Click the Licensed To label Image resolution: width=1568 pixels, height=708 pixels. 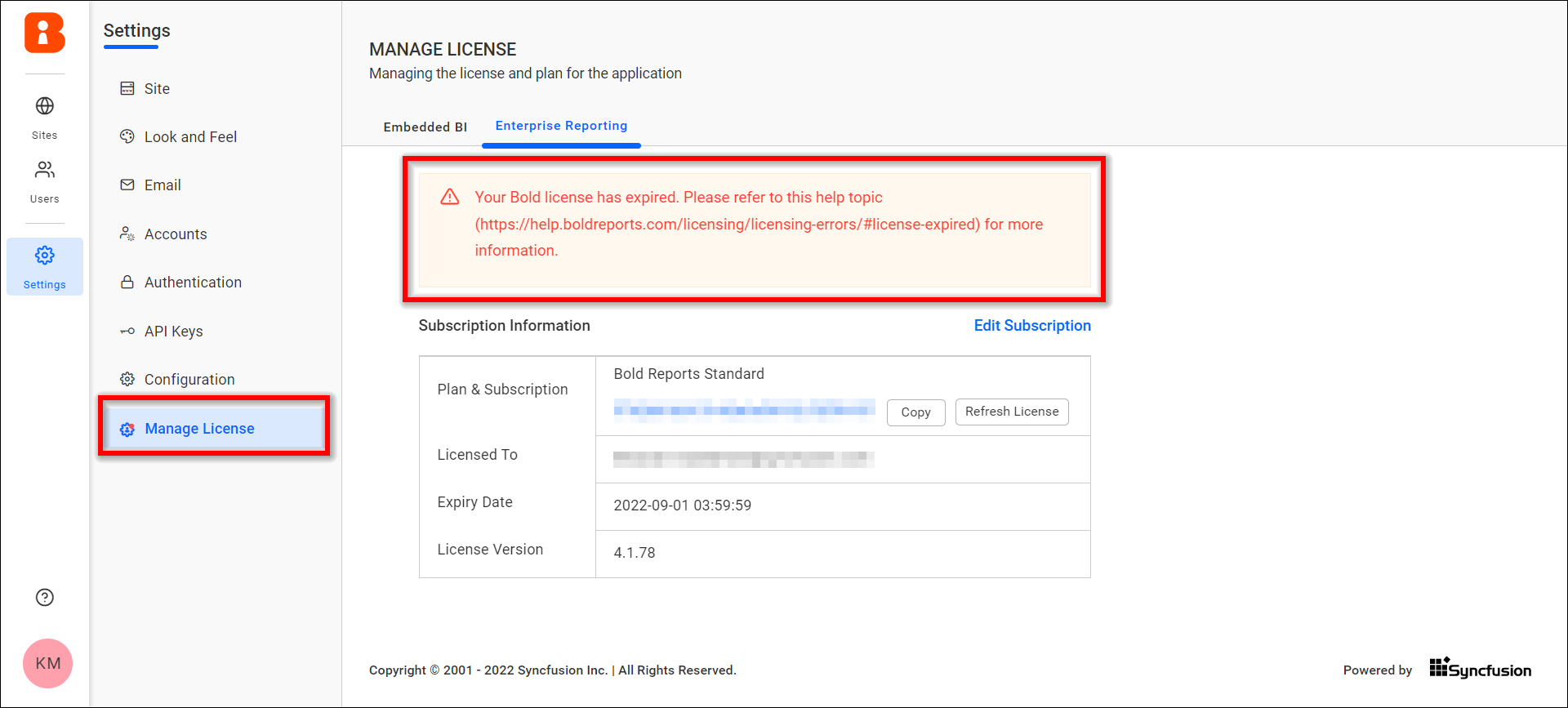click(477, 455)
